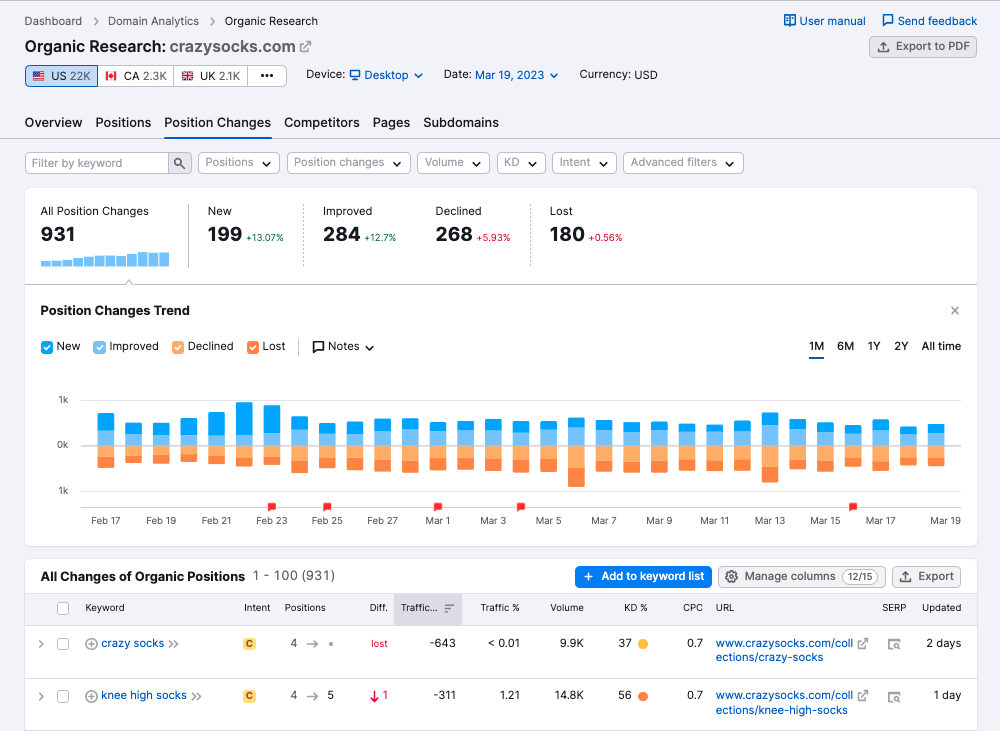Show more country databases via ellipsis

coord(267,76)
